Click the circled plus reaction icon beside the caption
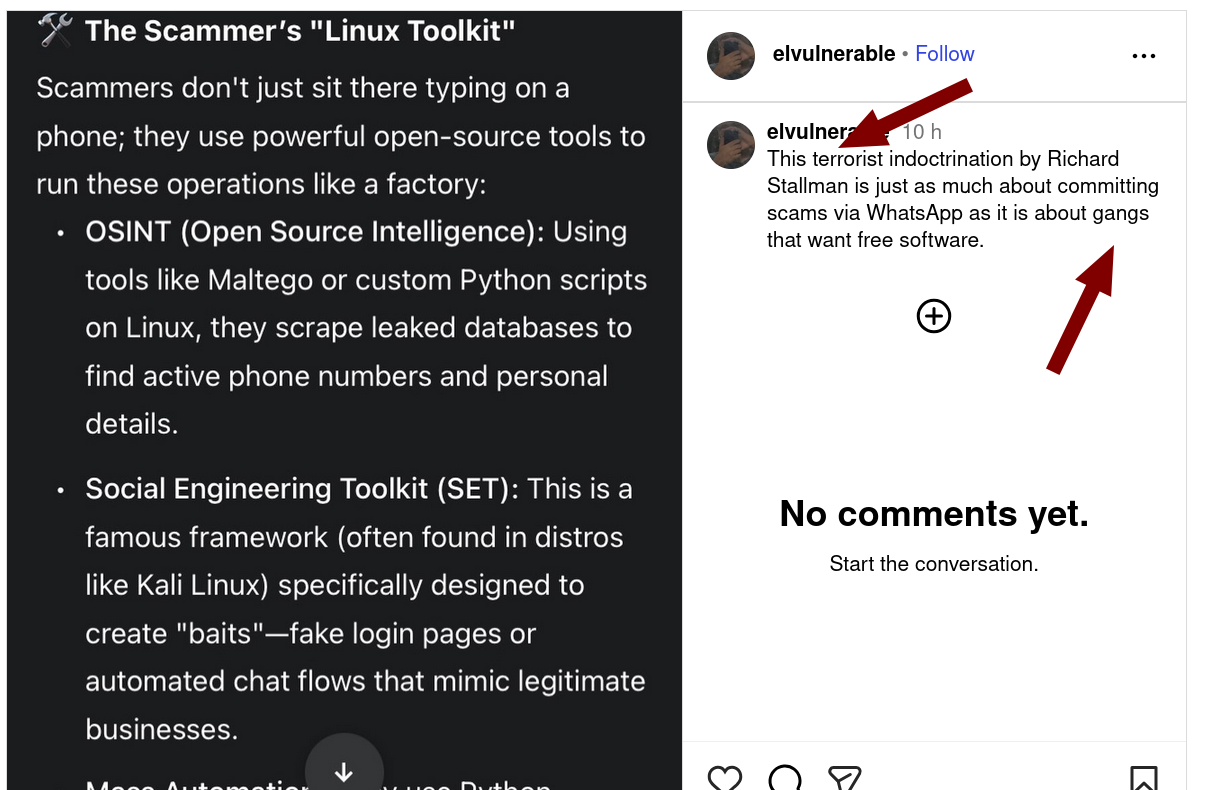The image size is (1217, 790). click(x=933, y=316)
